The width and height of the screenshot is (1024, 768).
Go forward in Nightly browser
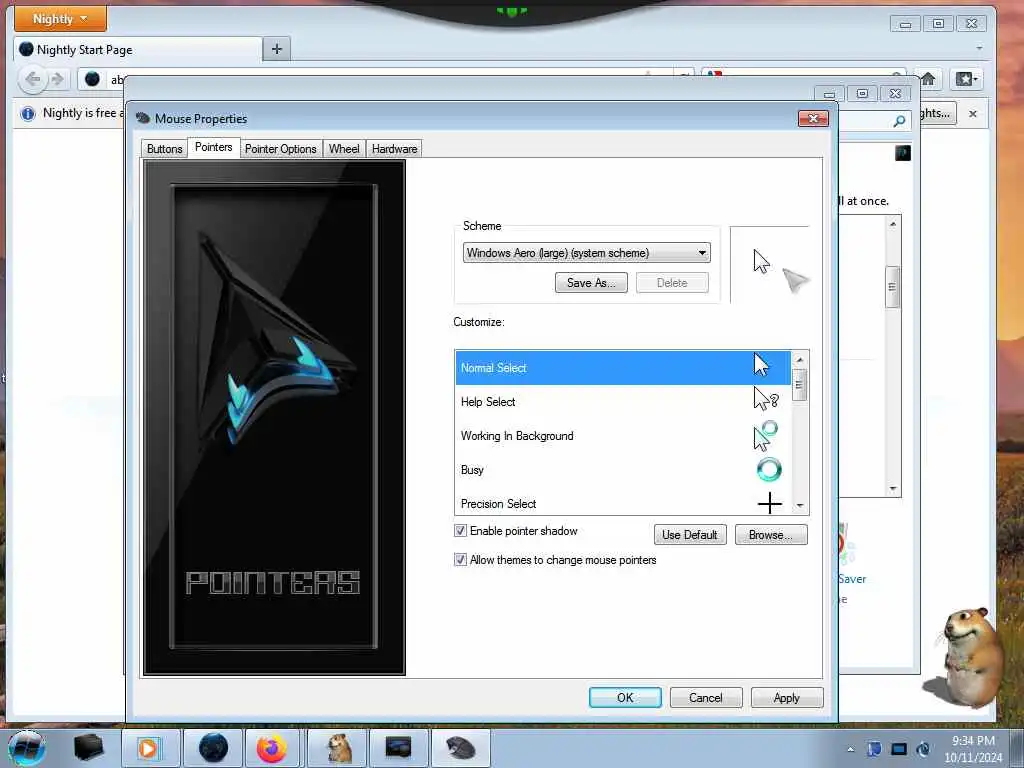point(57,80)
